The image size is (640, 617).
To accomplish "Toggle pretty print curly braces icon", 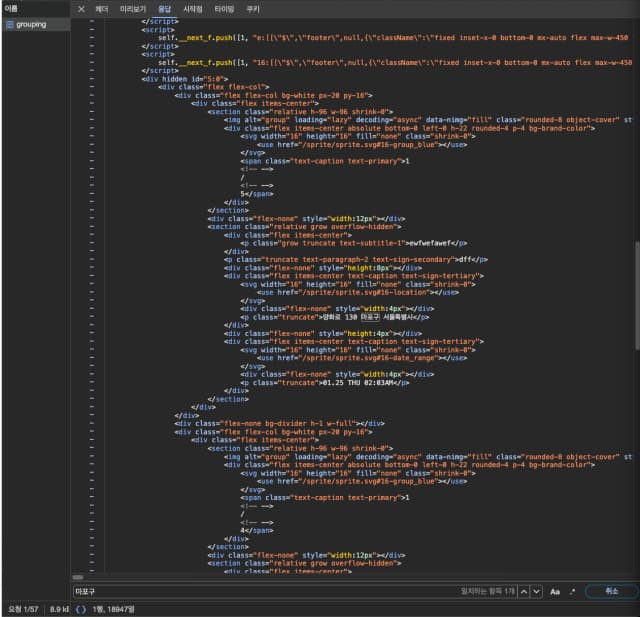I will point(81,609).
